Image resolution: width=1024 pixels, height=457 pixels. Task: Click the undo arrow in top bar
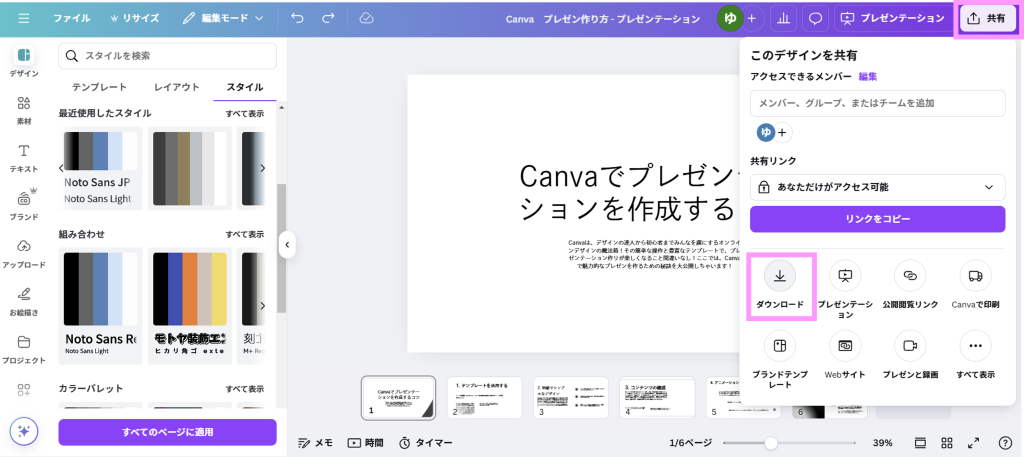pyautogui.click(x=297, y=18)
